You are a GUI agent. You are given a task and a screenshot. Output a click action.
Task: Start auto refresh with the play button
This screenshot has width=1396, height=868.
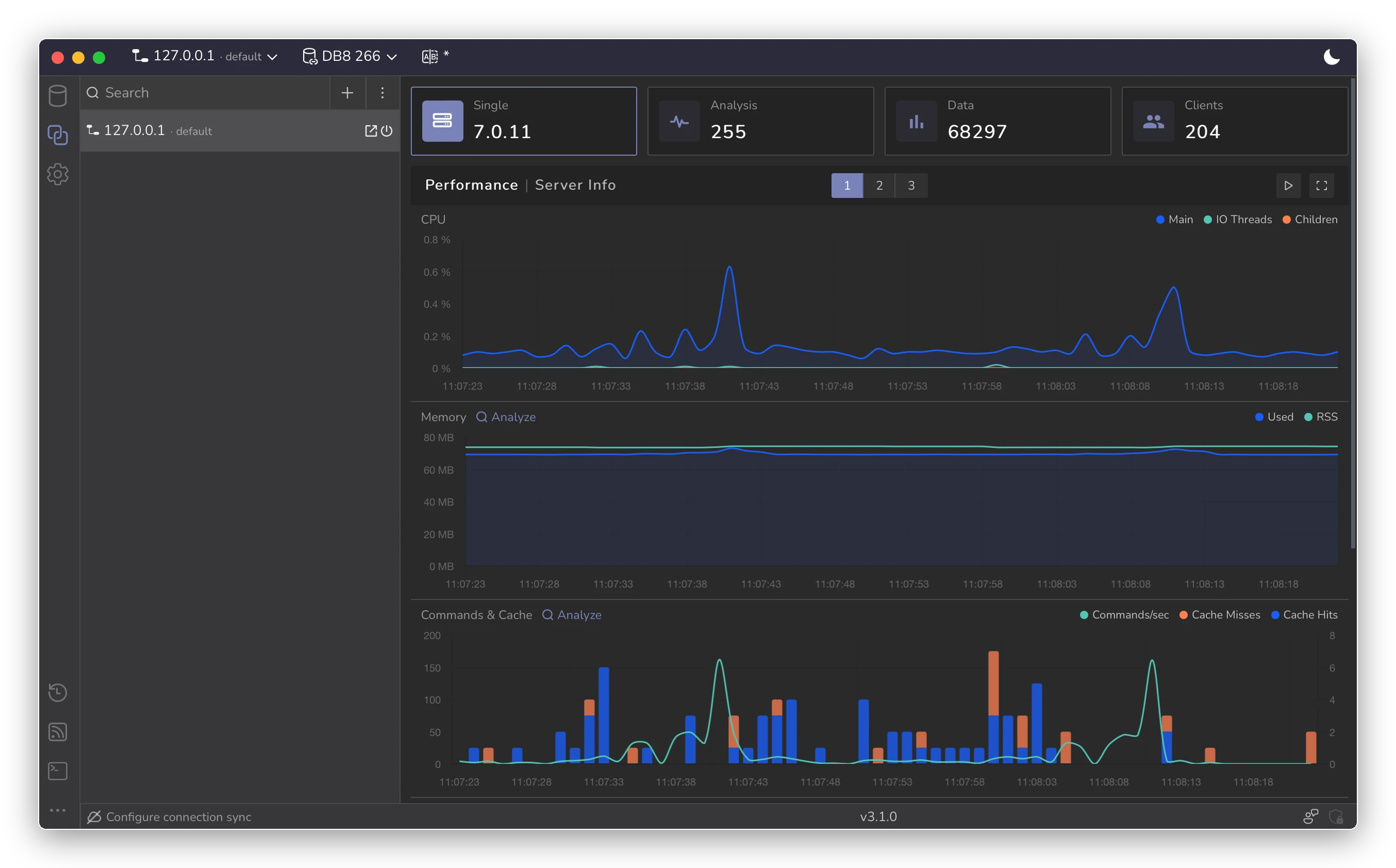click(x=1289, y=186)
